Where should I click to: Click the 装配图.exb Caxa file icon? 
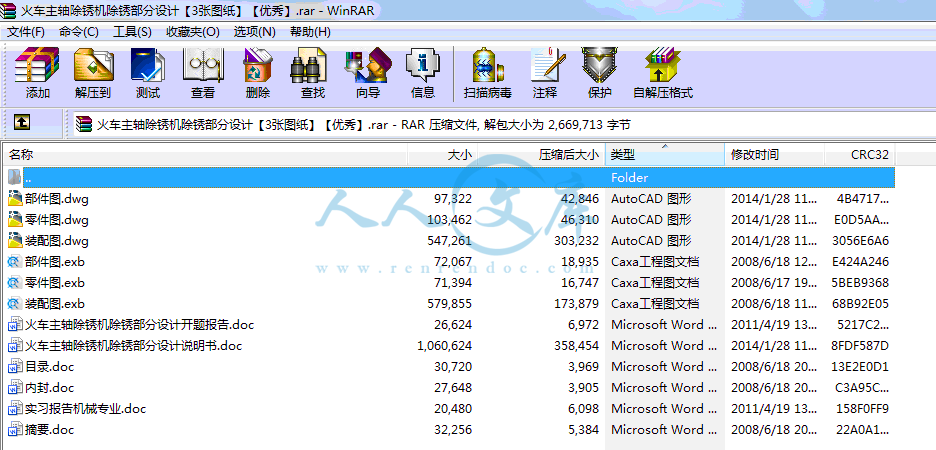point(15,303)
